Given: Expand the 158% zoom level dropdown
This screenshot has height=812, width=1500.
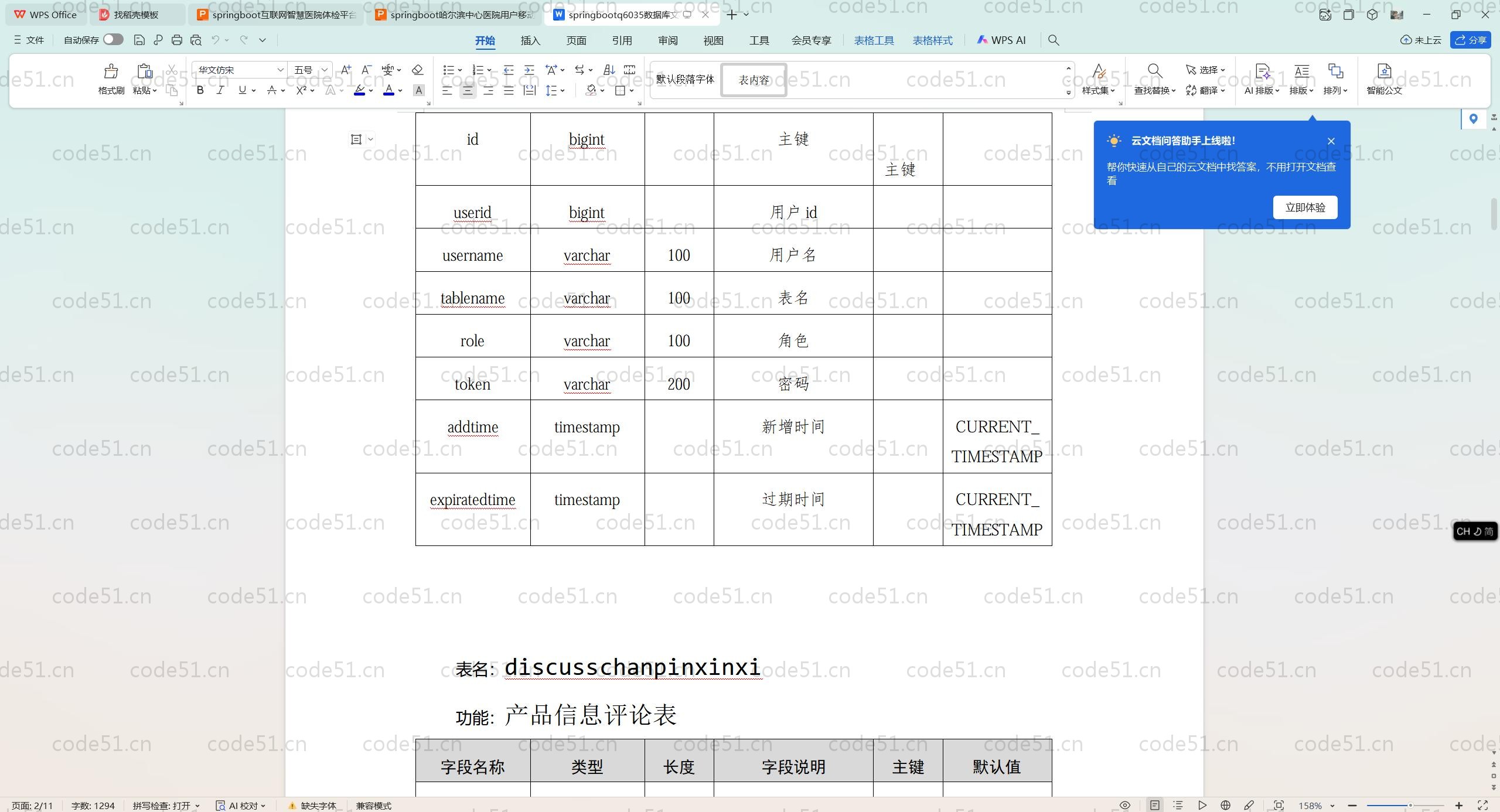Looking at the screenshot, I should click(1332, 806).
